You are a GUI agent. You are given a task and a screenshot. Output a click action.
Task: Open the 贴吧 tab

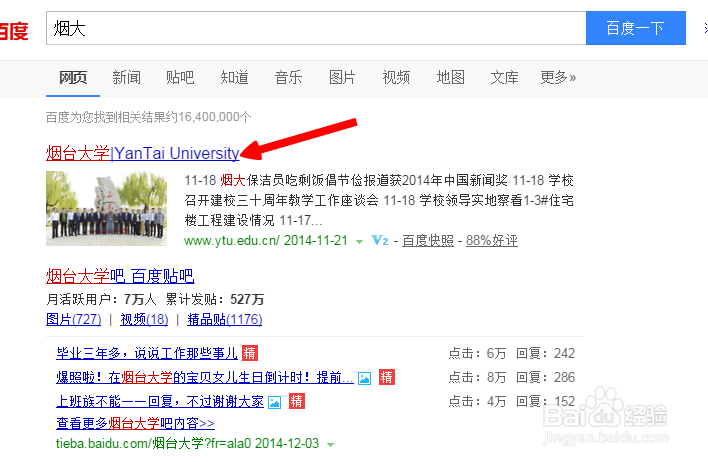[x=180, y=77]
